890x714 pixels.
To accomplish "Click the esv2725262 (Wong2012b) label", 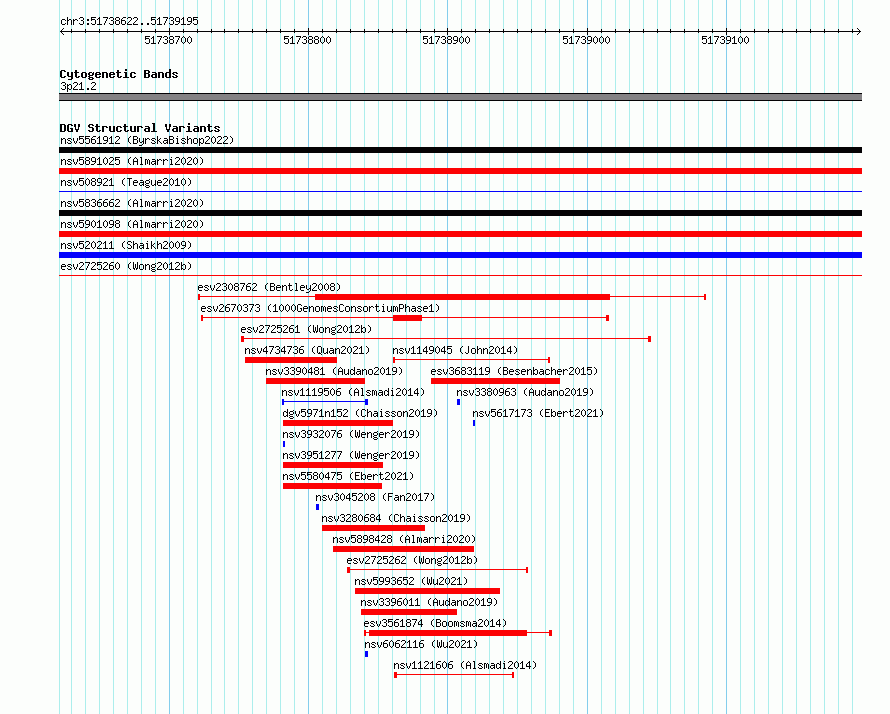I will 413,560.
